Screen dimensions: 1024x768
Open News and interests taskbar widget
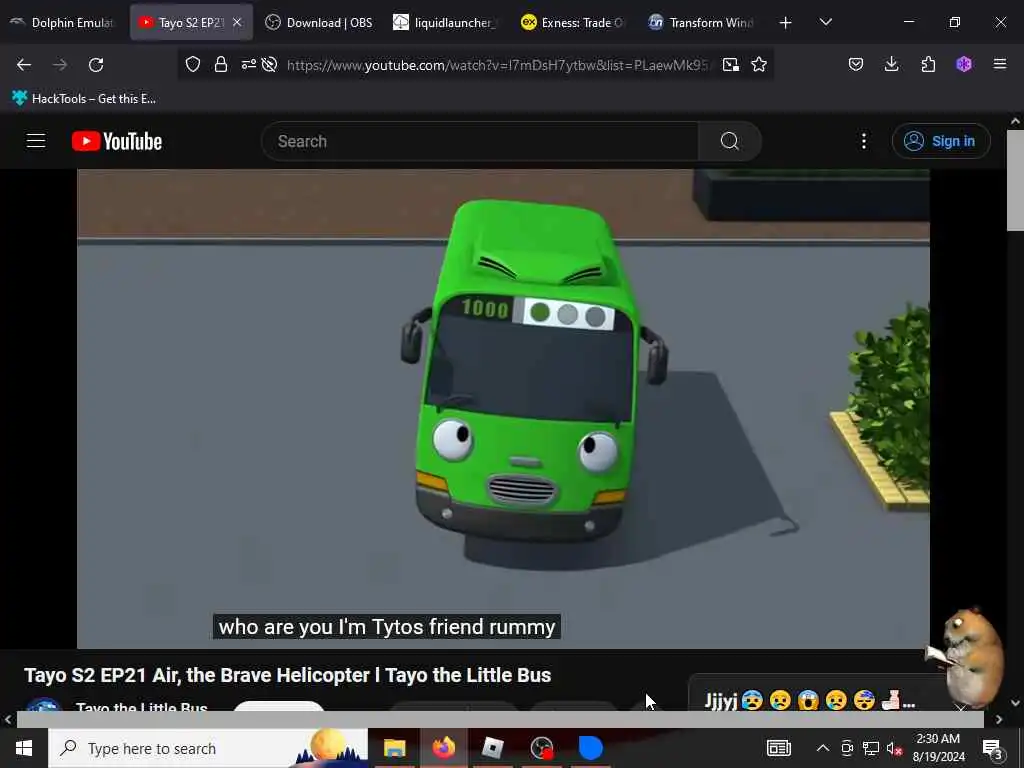778,748
